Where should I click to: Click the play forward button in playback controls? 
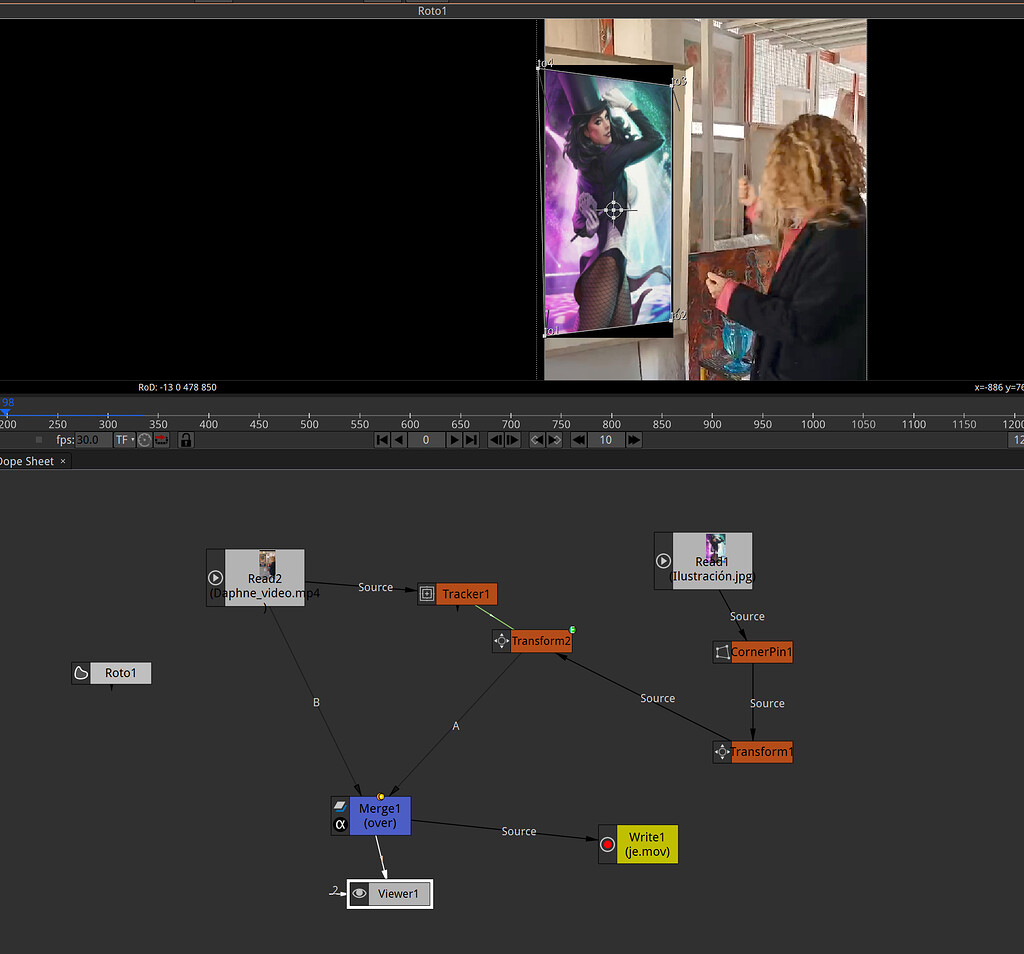(456, 440)
